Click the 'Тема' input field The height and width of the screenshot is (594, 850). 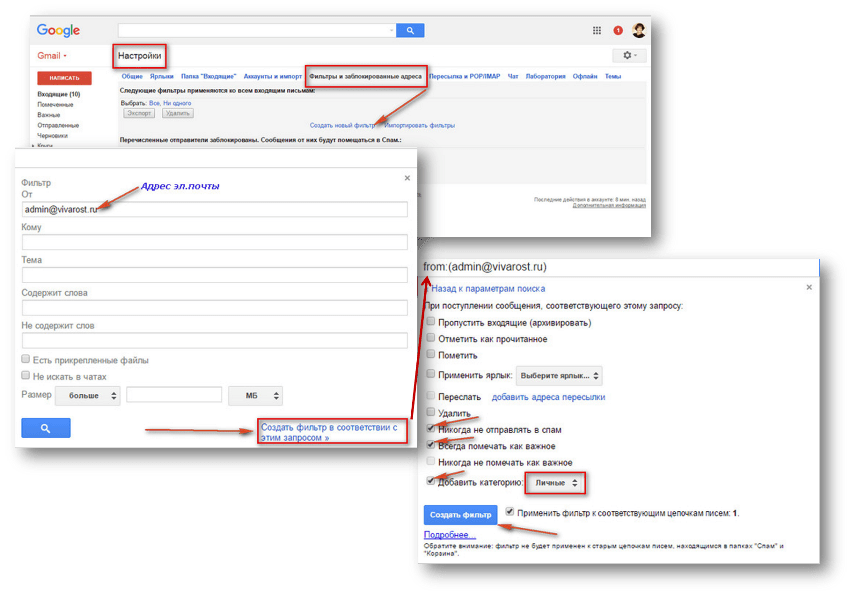click(x=215, y=275)
